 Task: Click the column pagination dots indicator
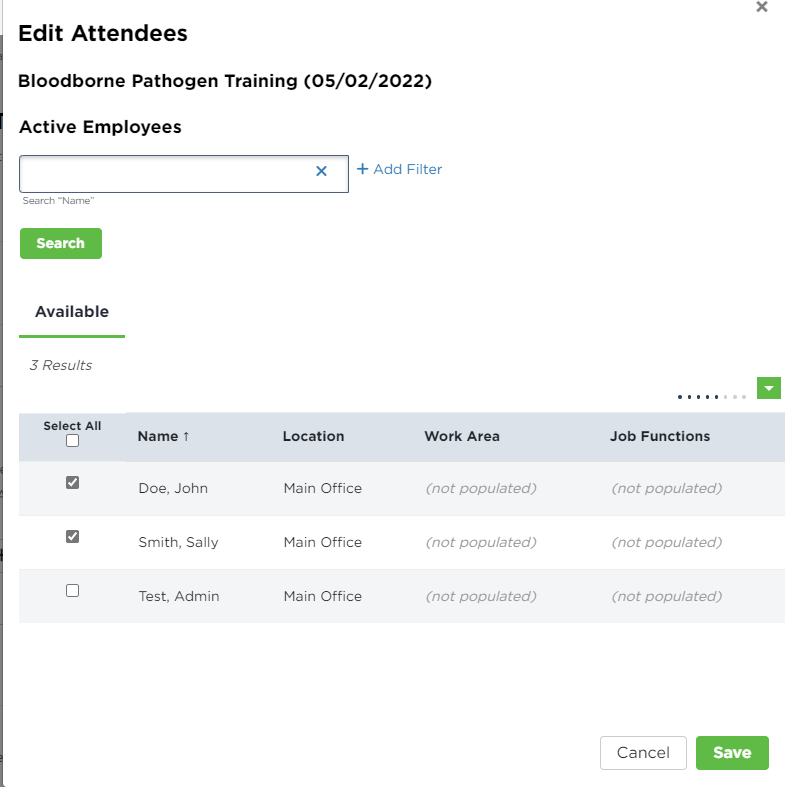(711, 397)
